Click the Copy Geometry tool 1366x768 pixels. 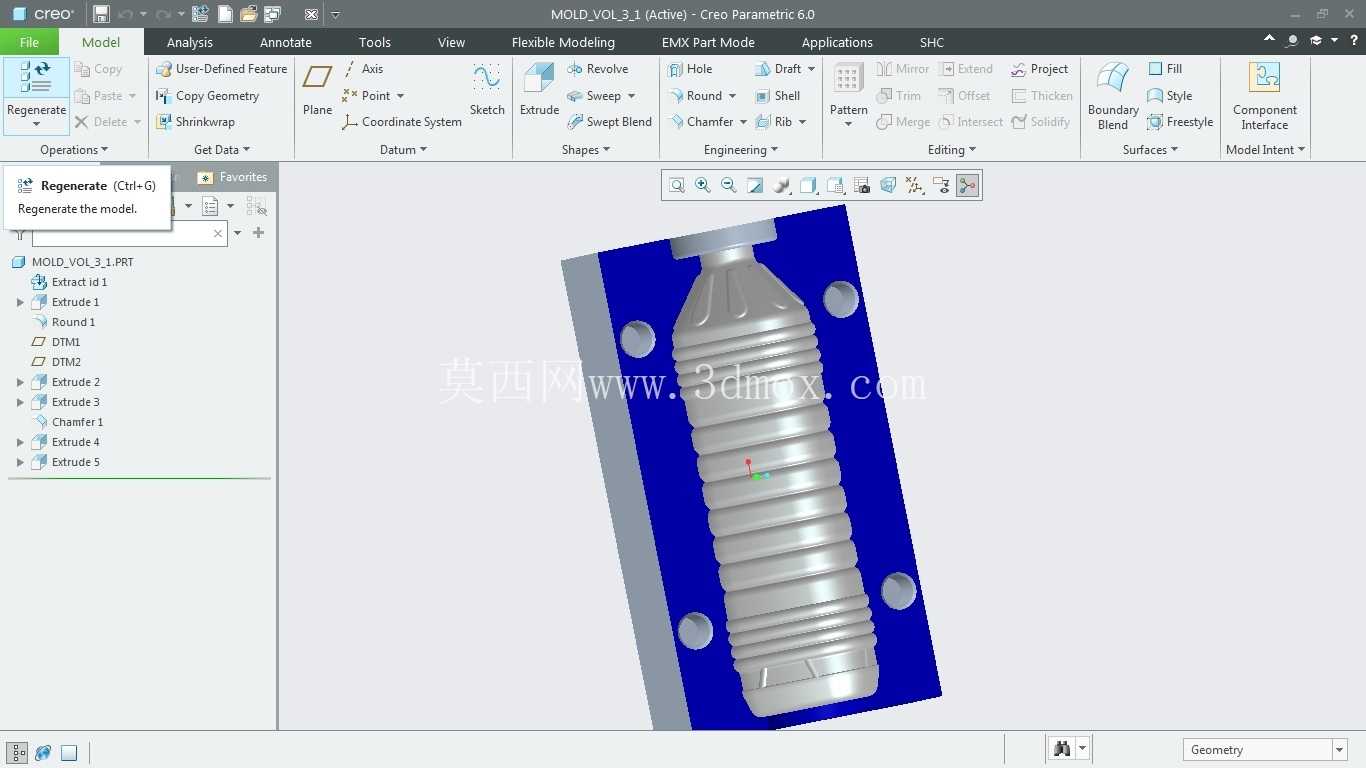coord(207,96)
